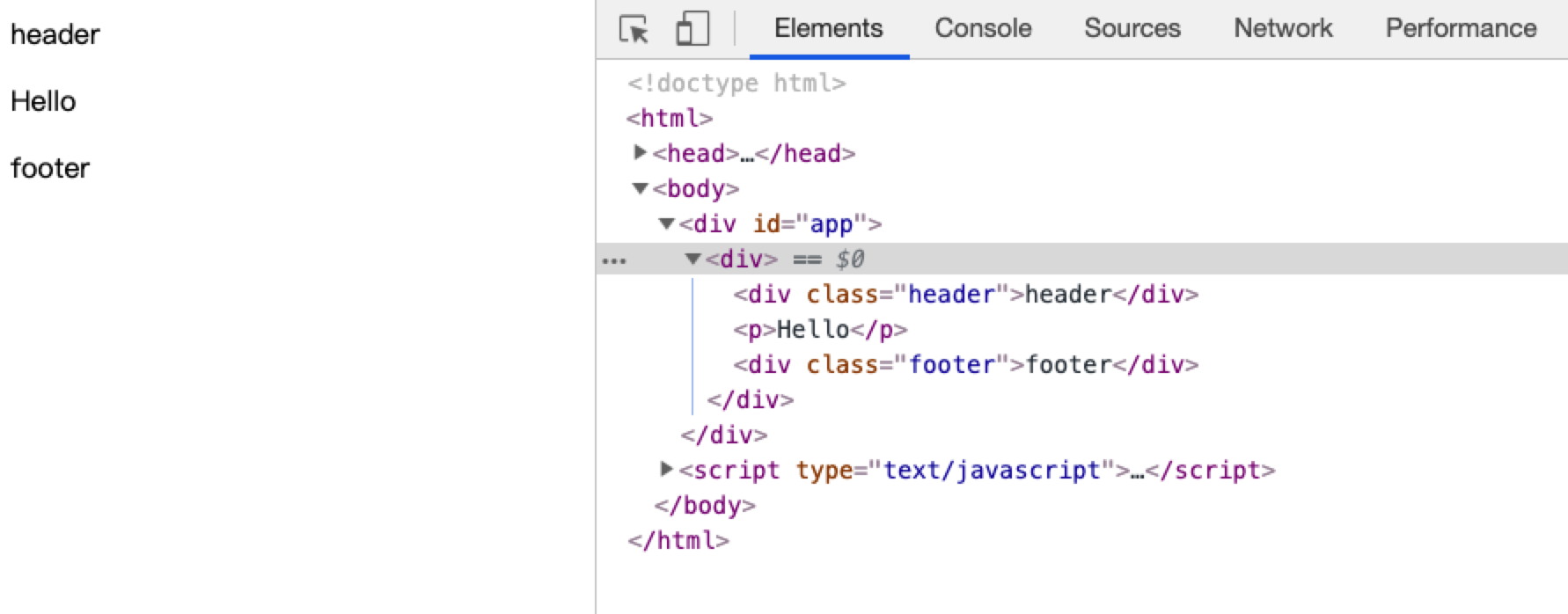The height and width of the screenshot is (614, 1568).
Task: Click the "header" text on the page
Action: [x=55, y=34]
